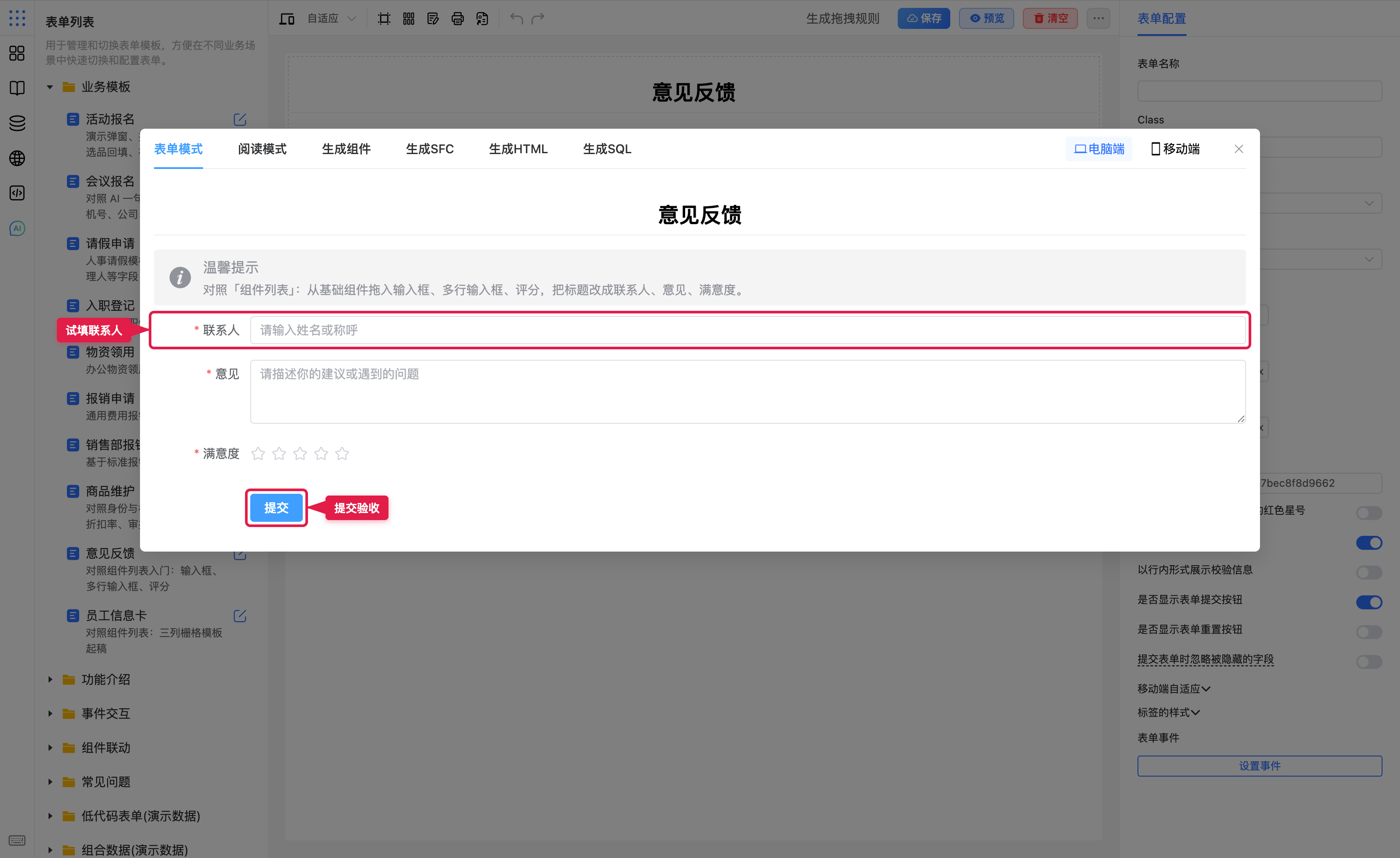Toggle 是否显示表单提交按钮 switch
Viewport: 1400px width, 858px height.
click(x=1369, y=601)
